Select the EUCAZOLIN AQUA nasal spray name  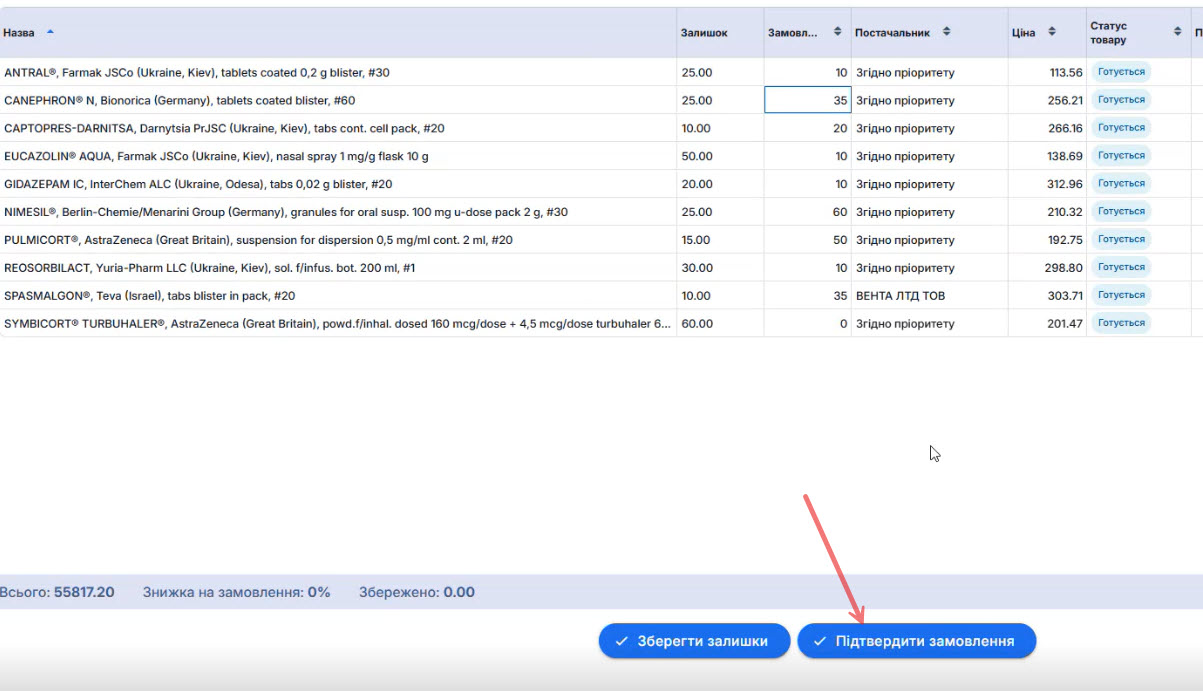(x=216, y=156)
